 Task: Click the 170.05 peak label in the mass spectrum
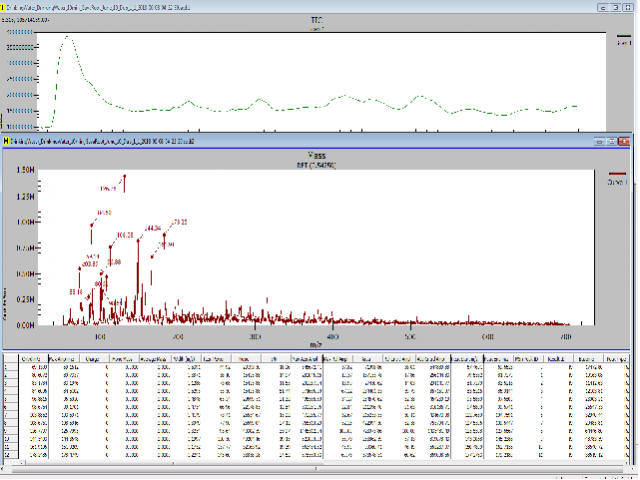click(x=179, y=222)
